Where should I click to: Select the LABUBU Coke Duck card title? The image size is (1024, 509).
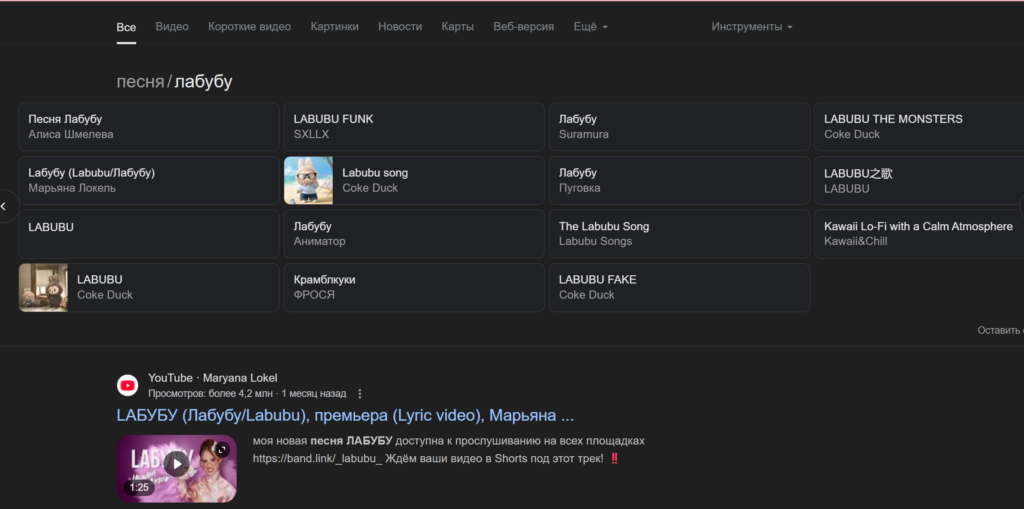pos(100,280)
